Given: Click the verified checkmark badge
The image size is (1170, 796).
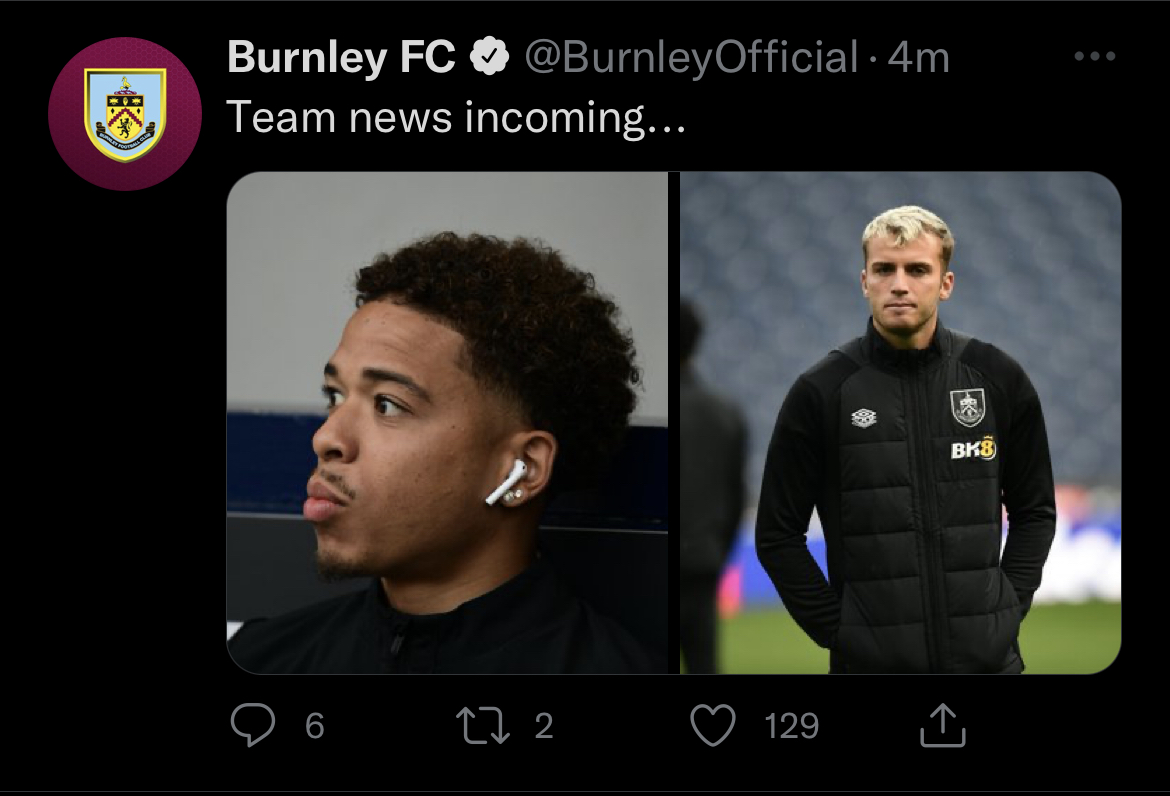Looking at the screenshot, I should pos(490,59).
